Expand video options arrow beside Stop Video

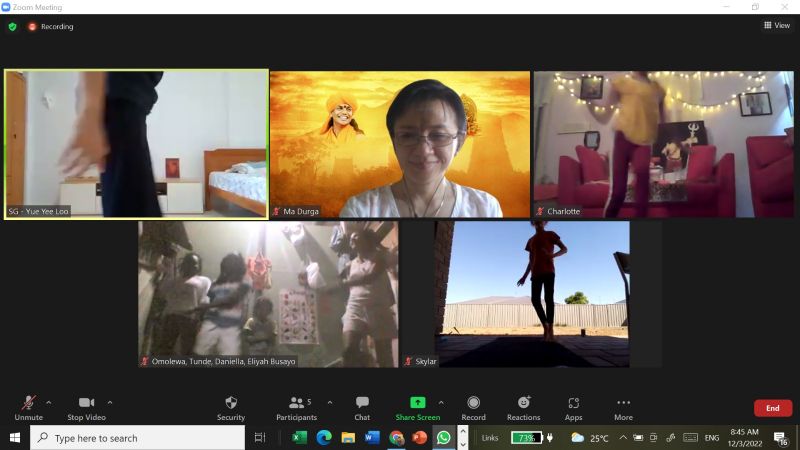coord(110,402)
